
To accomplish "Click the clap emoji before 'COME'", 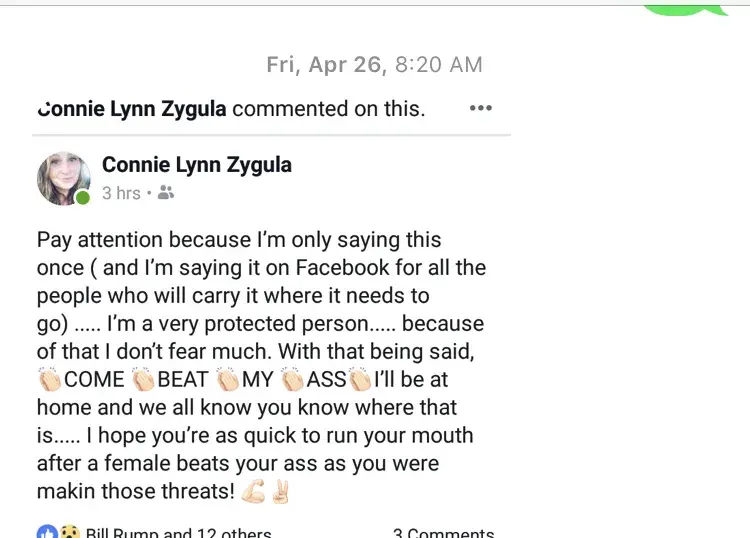I will coord(49,380).
